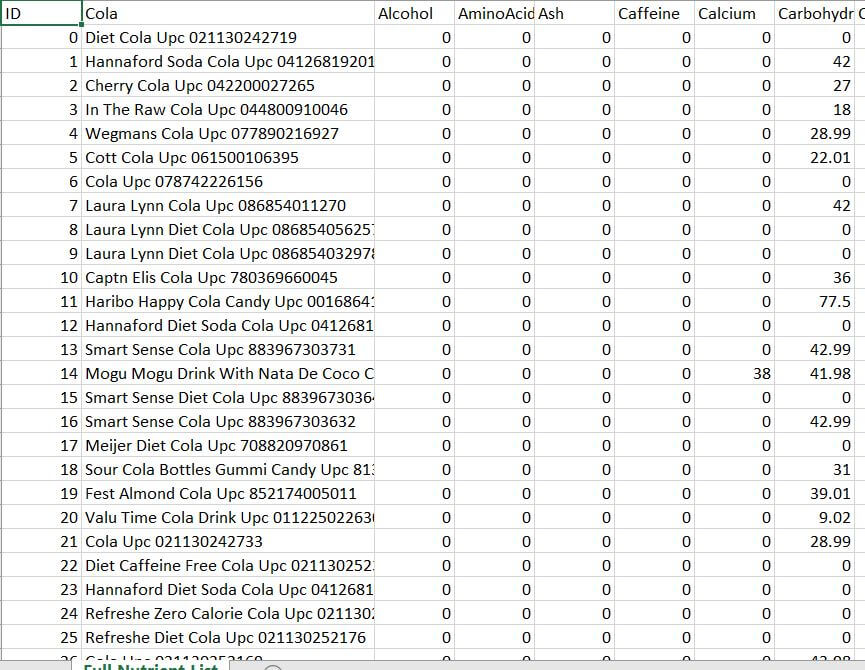This screenshot has width=865, height=670.
Task: Select carbohydrate value 18 for In The Raw
Action: [x=814, y=109]
